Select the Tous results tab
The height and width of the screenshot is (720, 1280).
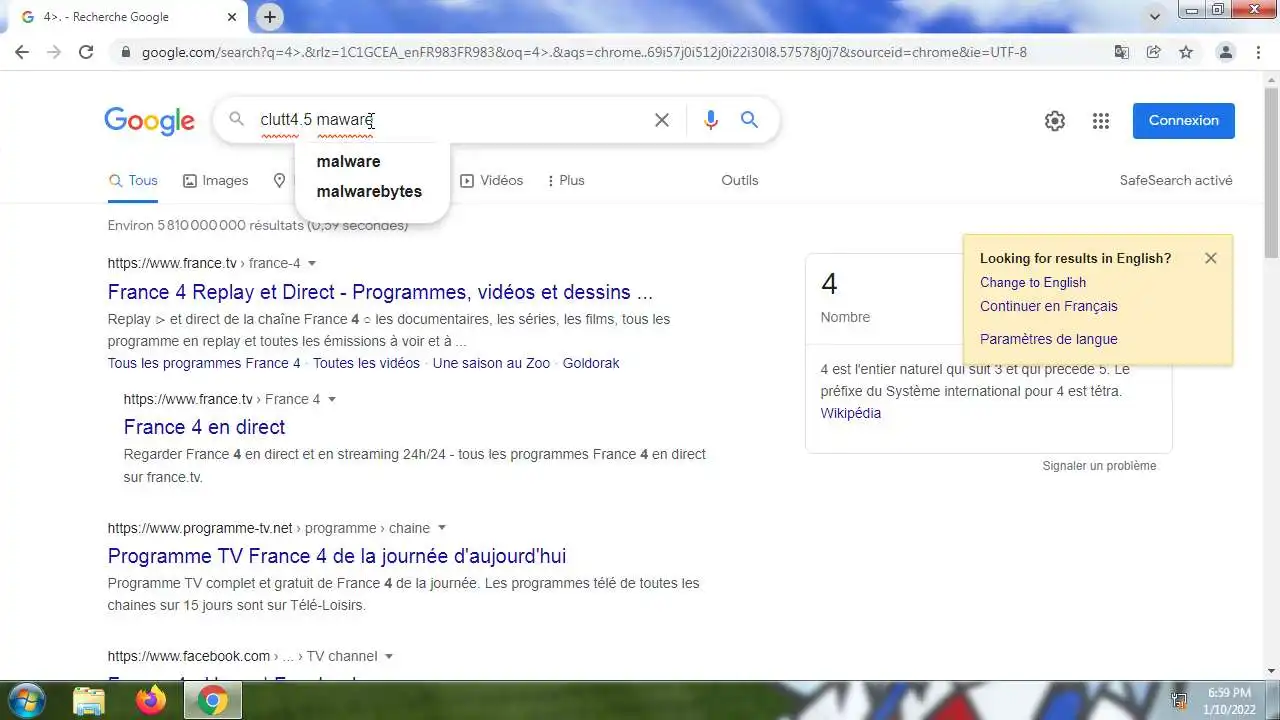[x=133, y=180]
